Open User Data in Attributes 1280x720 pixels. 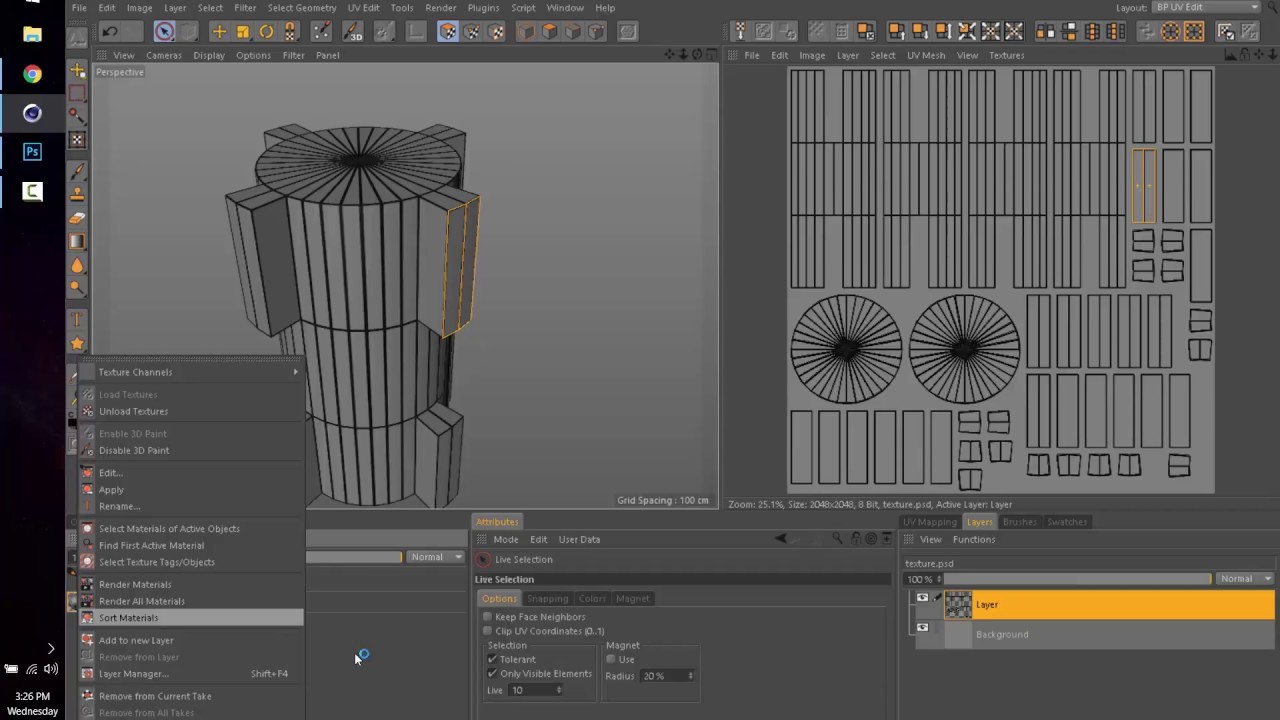coord(579,539)
